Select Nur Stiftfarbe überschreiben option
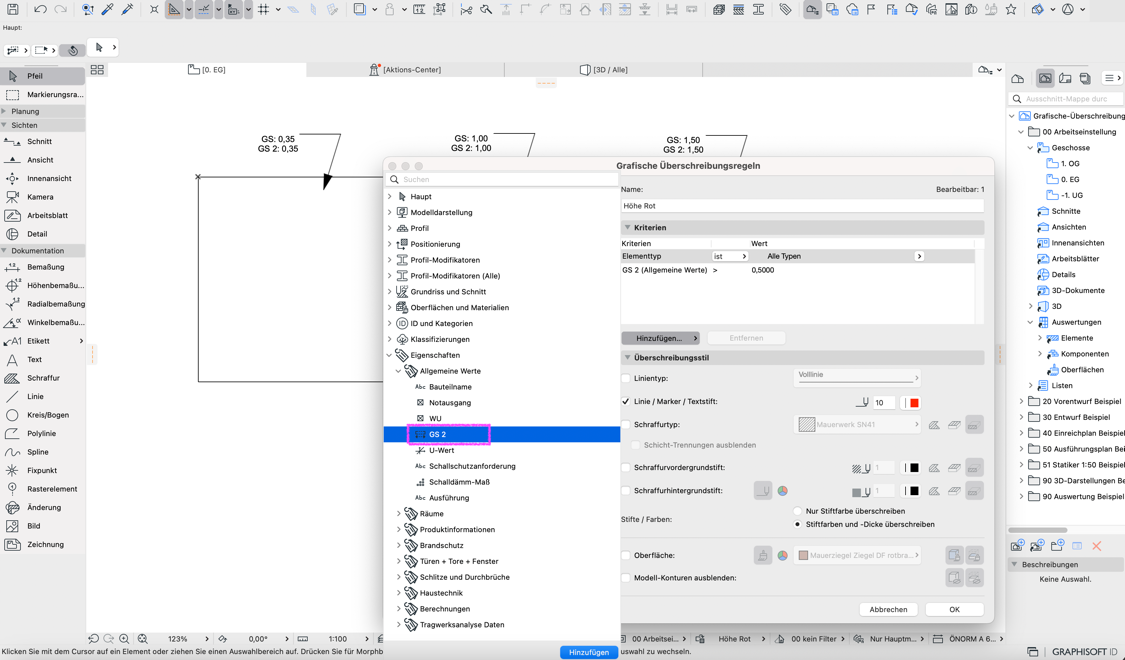 [797, 512]
